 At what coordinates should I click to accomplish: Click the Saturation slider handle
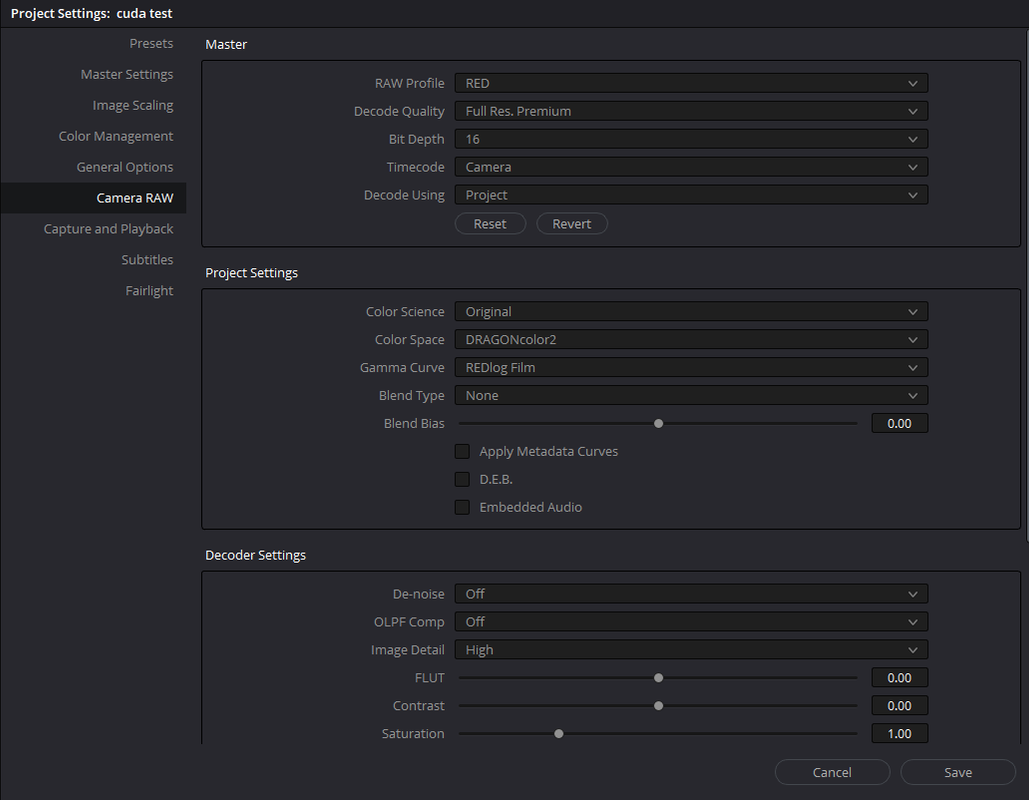click(558, 734)
